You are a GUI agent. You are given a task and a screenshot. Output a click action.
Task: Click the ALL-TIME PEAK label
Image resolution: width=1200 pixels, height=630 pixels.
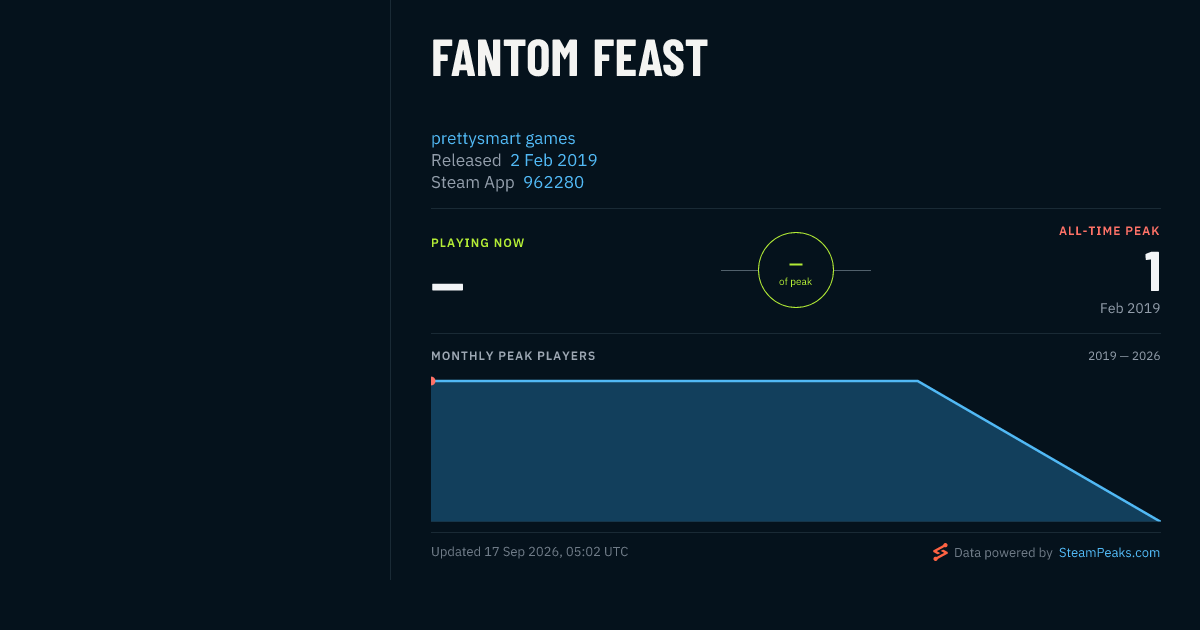[x=1110, y=231]
